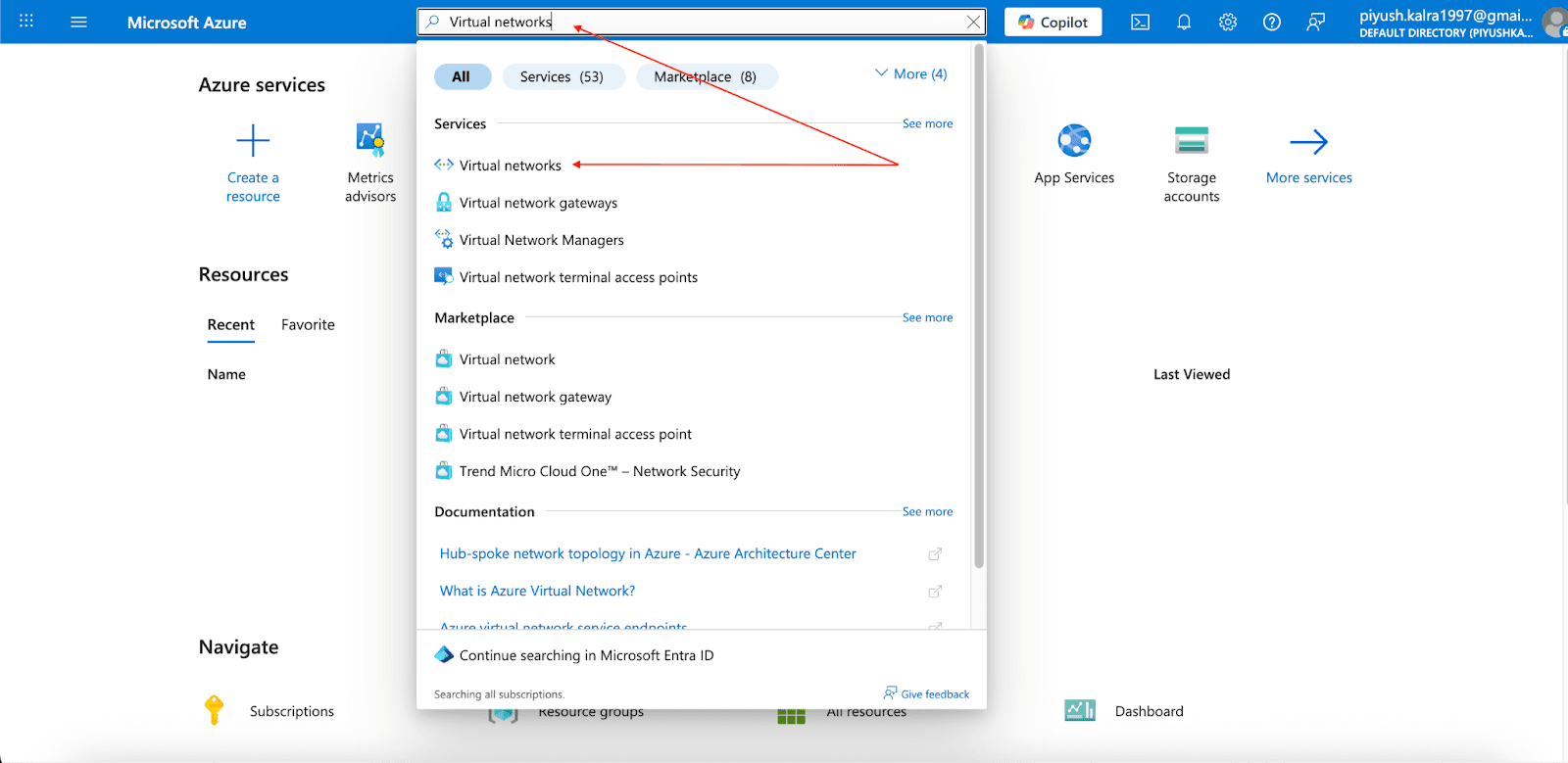The width and height of the screenshot is (1568, 763).
Task: Click the Virtual Network Managers icon
Action: point(444,239)
